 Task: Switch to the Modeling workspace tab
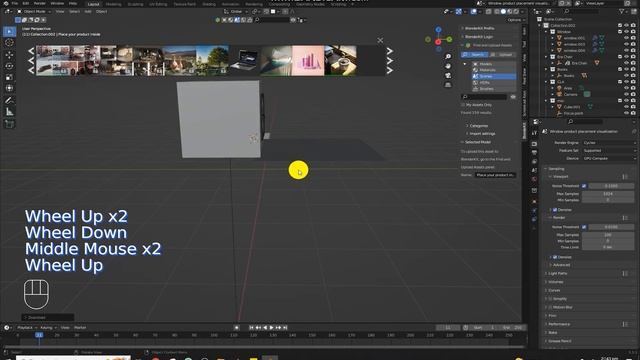(113, 4)
